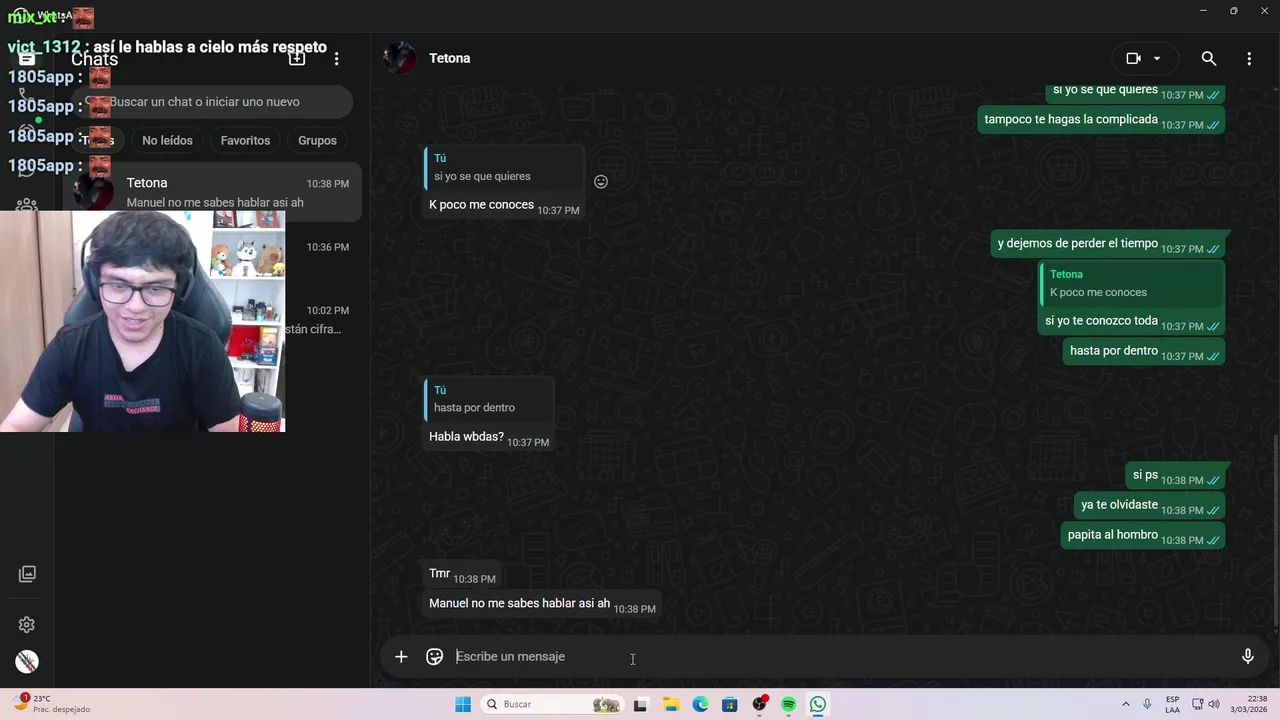Click message 'tampoco te hagas la complicada'
Screen dimensions: 1280x720
tap(1101, 120)
